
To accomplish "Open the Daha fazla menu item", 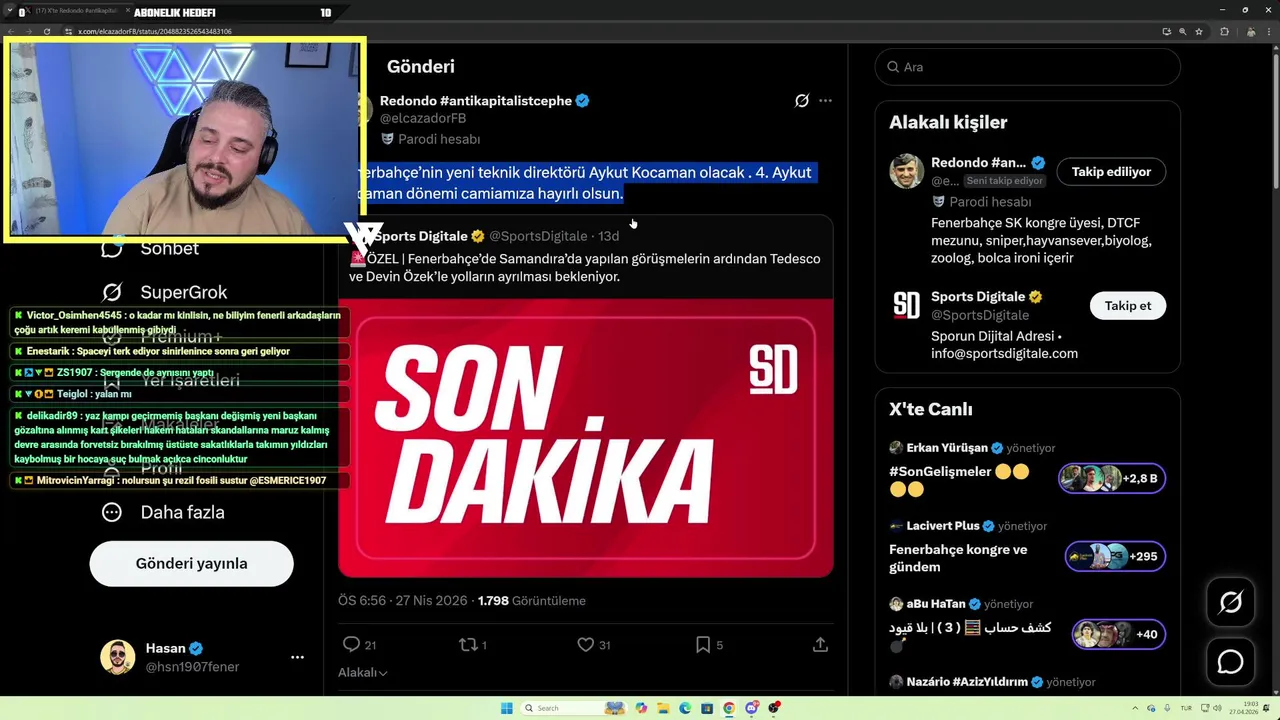I will [182, 512].
